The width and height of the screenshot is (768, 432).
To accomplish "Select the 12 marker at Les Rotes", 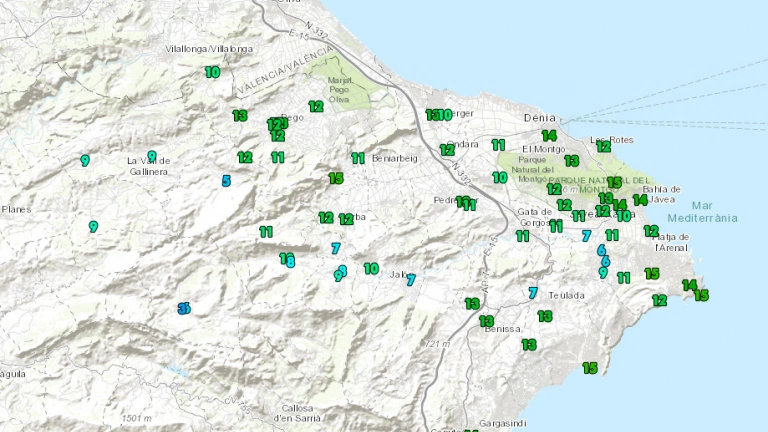I will click(603, 146).
